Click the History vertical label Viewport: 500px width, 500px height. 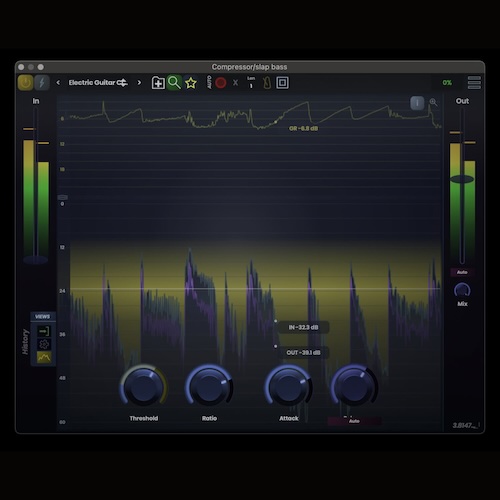[25, 342]
